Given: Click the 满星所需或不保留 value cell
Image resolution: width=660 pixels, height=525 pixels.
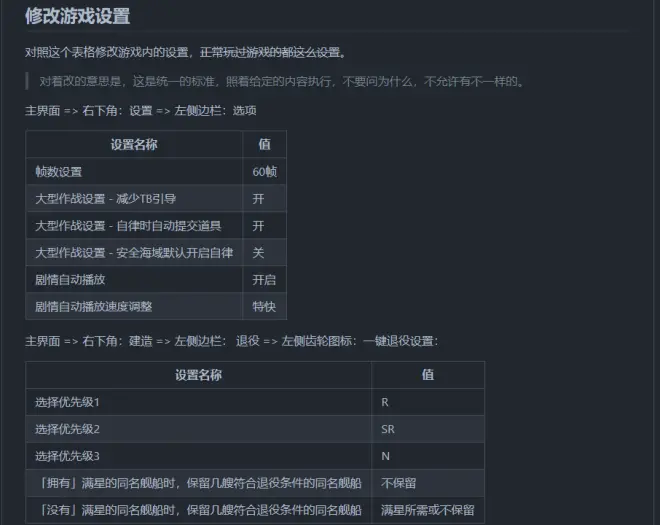Looking at the screenshot, I should point(428,510).
